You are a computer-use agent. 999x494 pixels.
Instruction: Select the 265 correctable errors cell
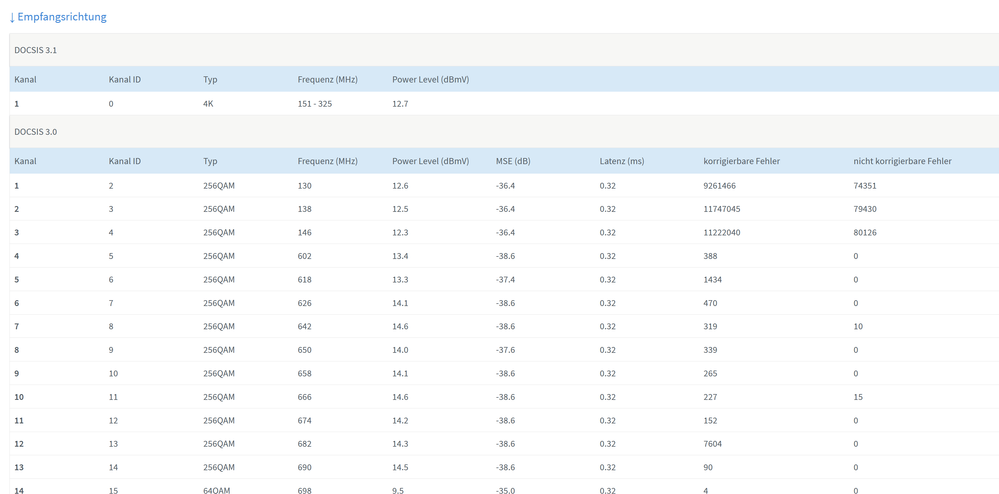(710, 374)
